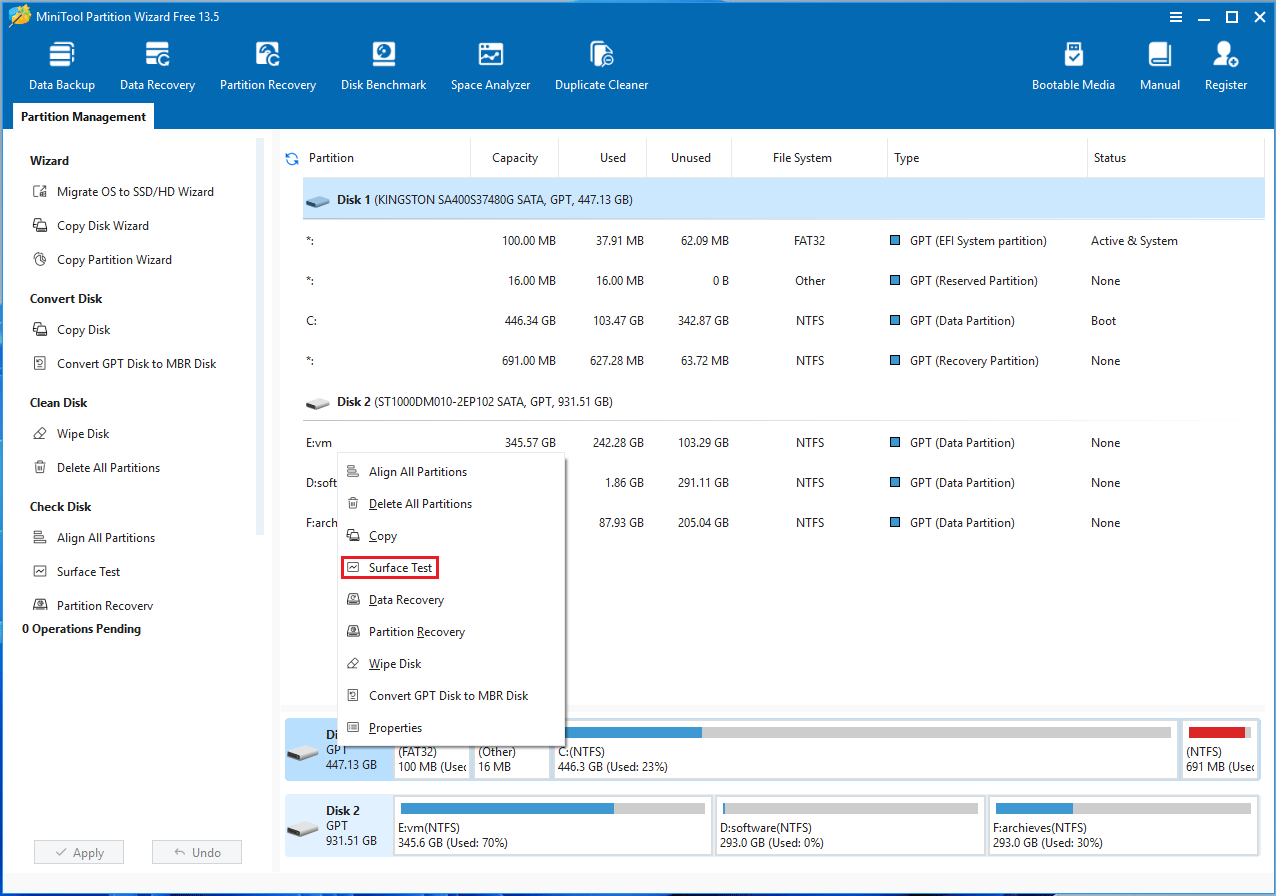
Task: Open the Data Backup tool
Action: 61,62
